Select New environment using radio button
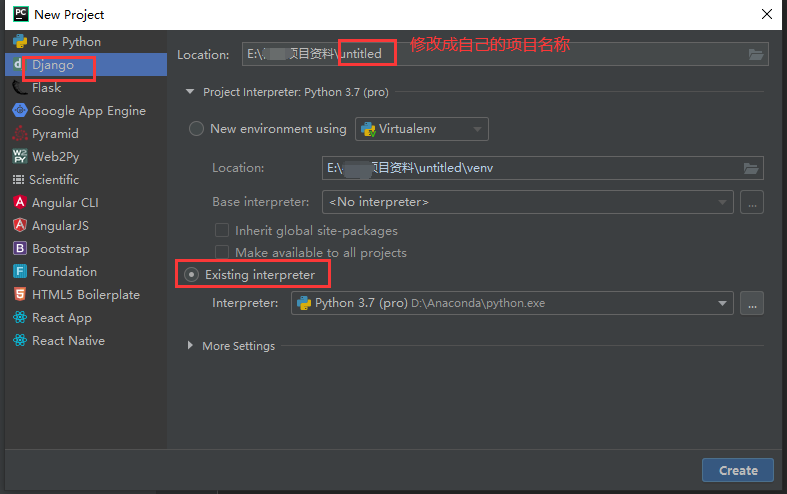Image resolution: width=787 pixels, height=494 pixels. 196,129
